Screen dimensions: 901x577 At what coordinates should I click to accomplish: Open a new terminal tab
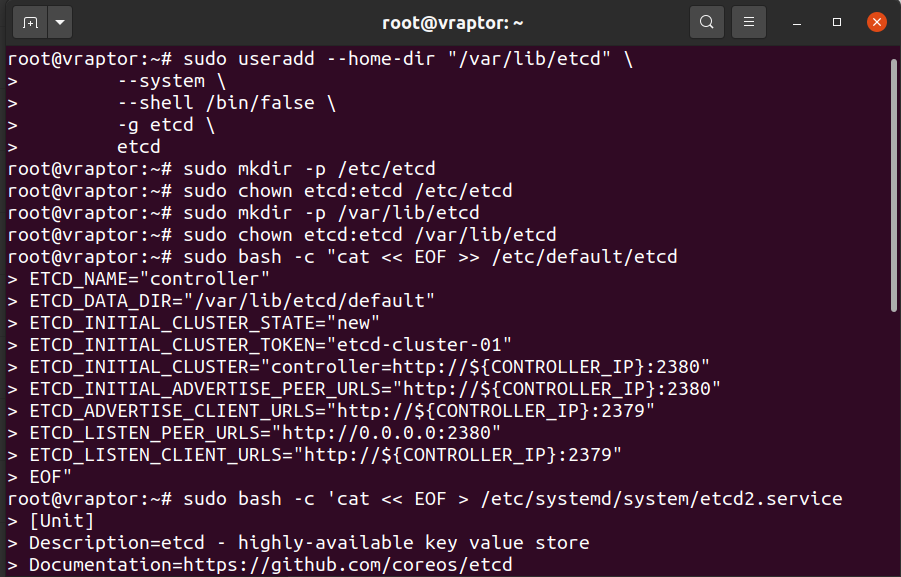pyautogui.click(x=30, y=22)
